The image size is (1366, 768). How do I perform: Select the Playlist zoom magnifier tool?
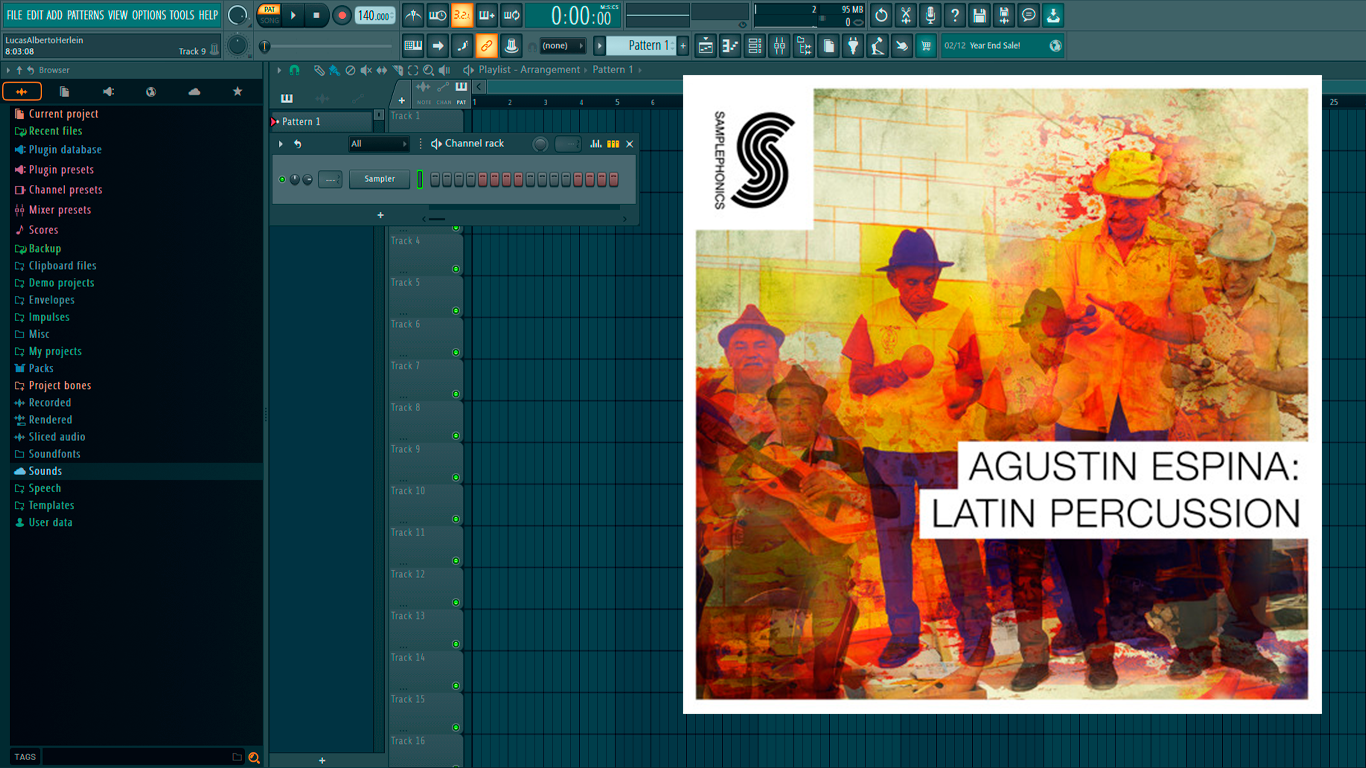pyautogui.click(x=428, y=70)
